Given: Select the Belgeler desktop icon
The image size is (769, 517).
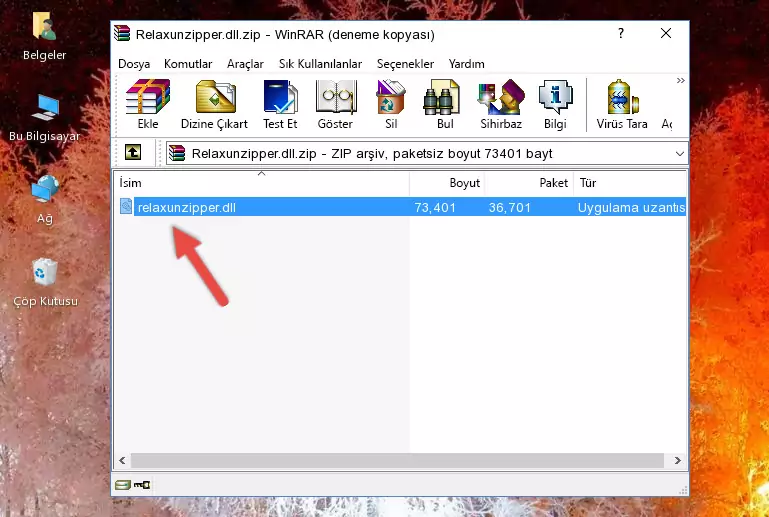Looking at the screenshot, I should click(44, 37).
